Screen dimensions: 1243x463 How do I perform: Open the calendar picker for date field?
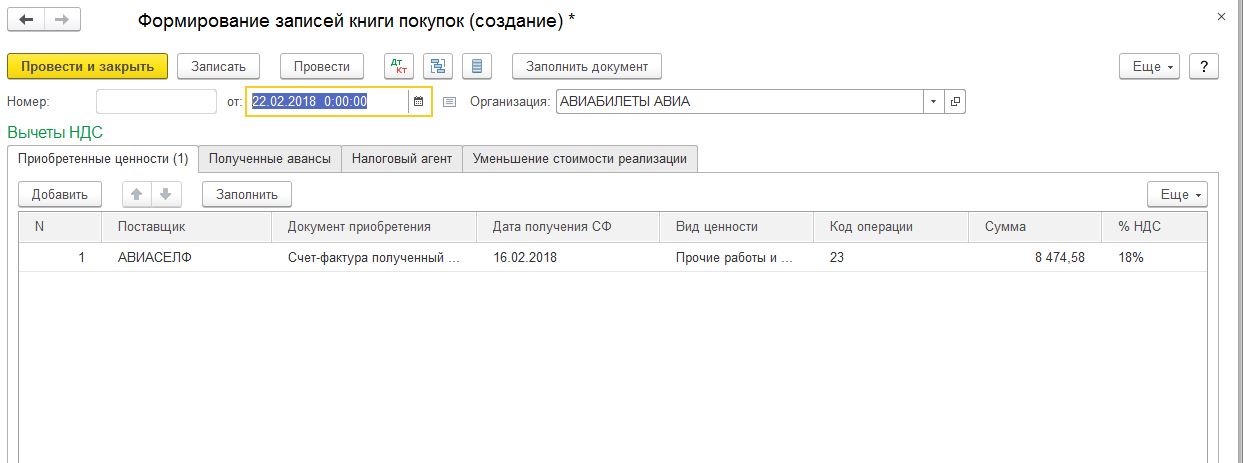(x=419, y=101)
